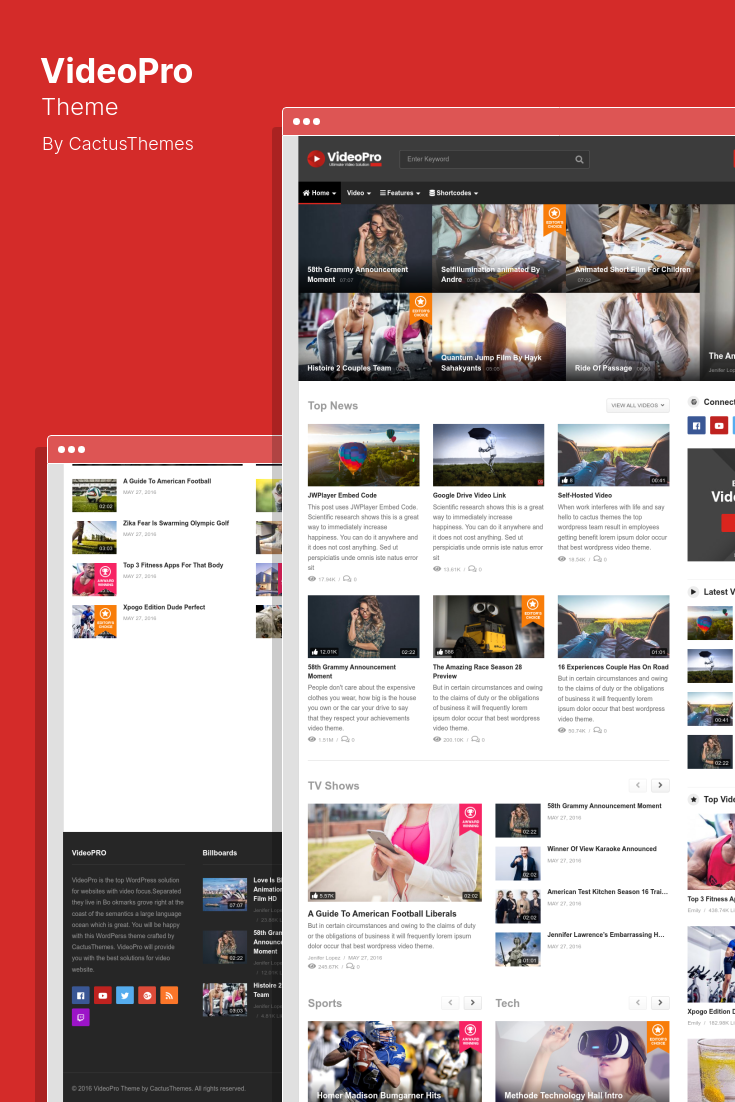Open the Video menu
This screenshot has height=1102, width=735.
(x=358, y=193)
